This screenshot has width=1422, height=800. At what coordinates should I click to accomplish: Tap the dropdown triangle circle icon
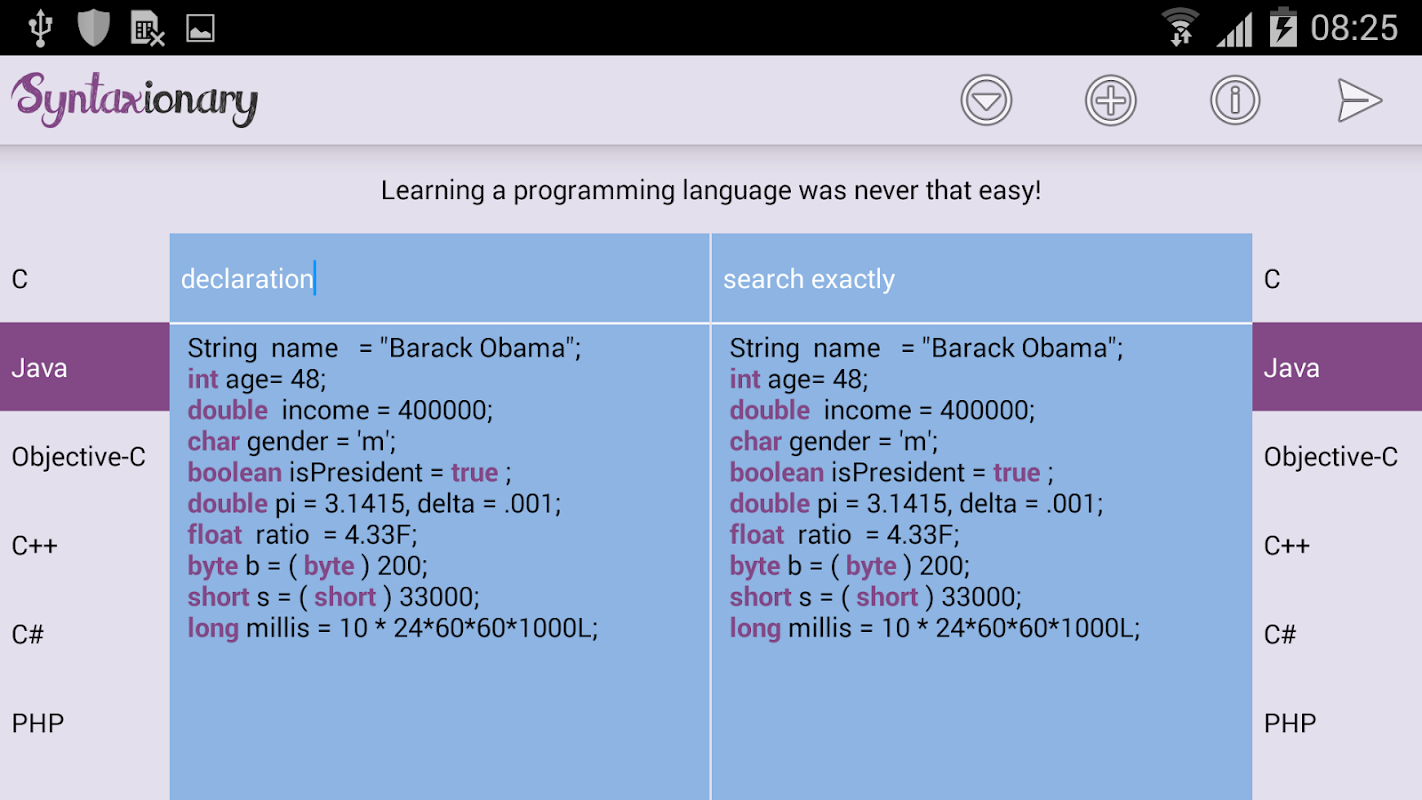(986, 101)
